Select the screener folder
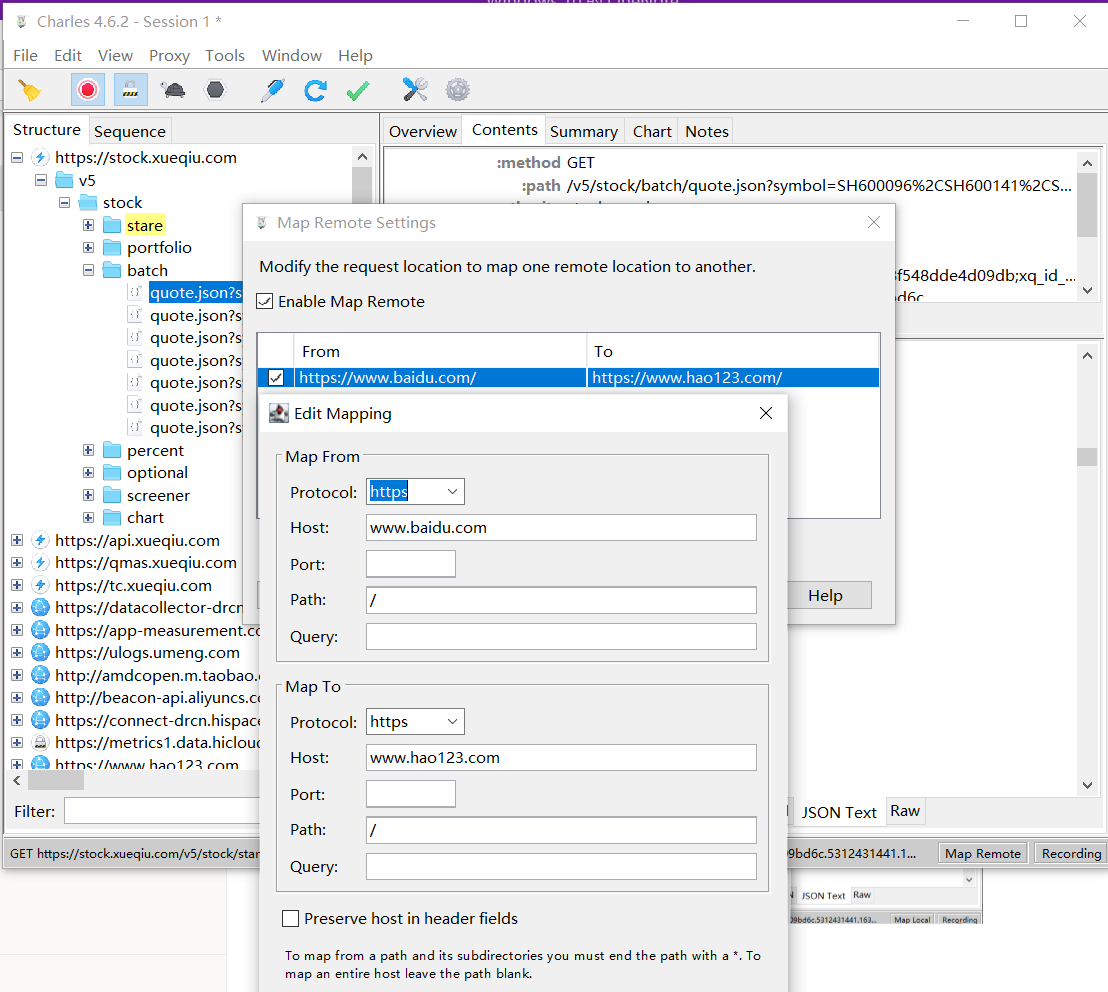This screenshot has height=992, width=1108. pos(158,496)
